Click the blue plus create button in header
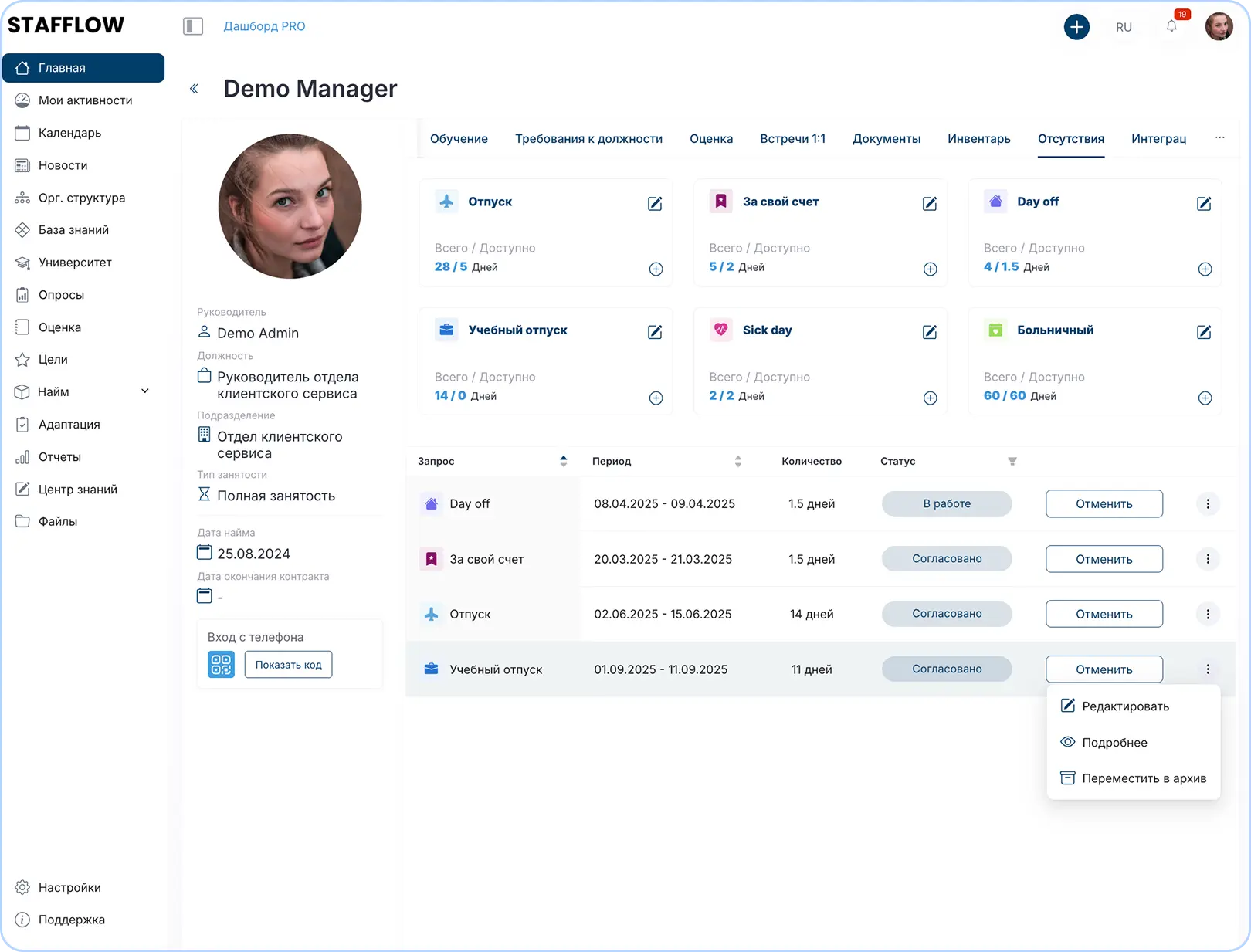The width and height of the screenshot is (1251, 952). pos(1076,27)
